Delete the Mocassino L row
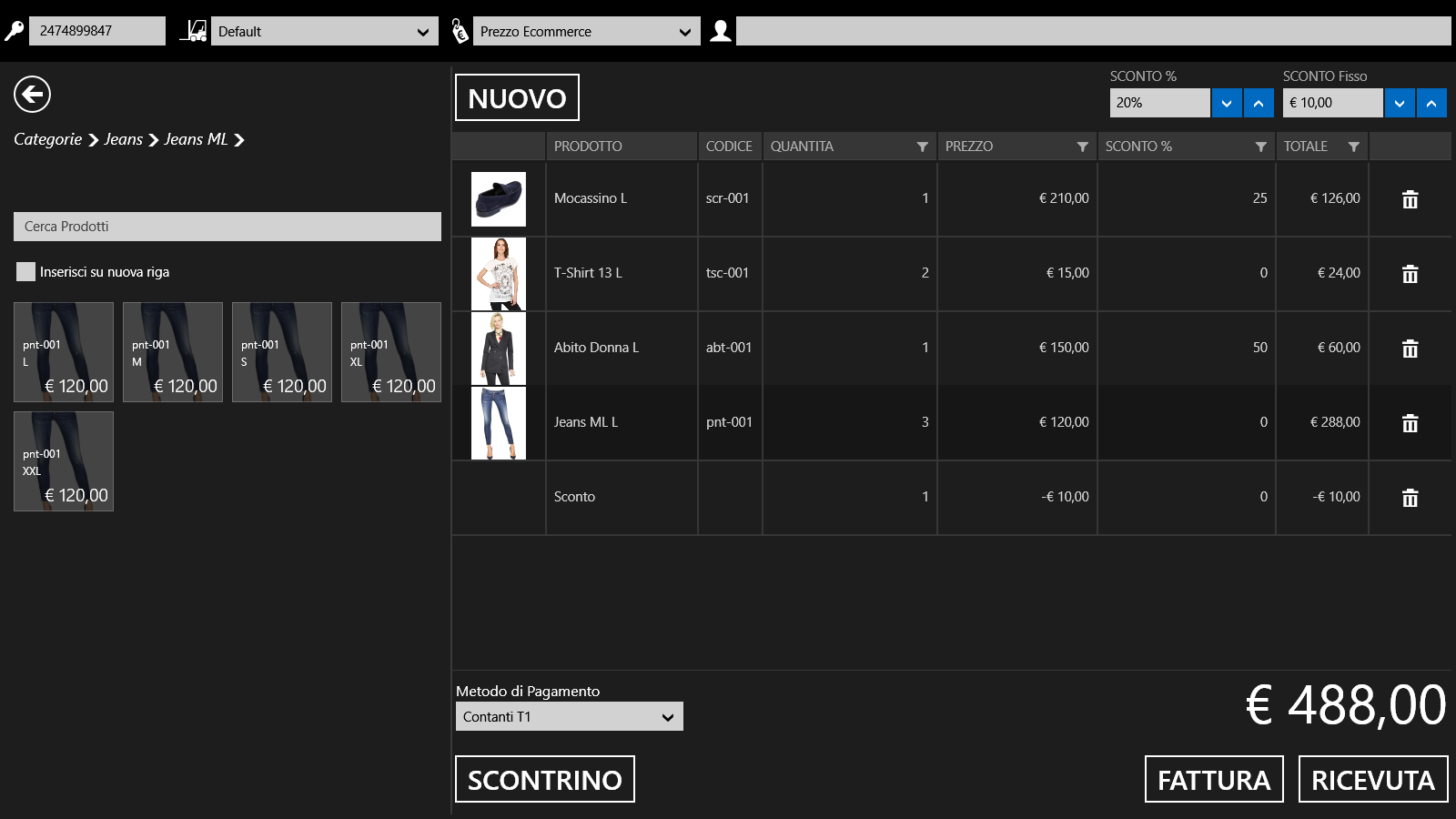Image resolution: width=1456 pixels, height=819 pixels. [x=1410, y=199]
